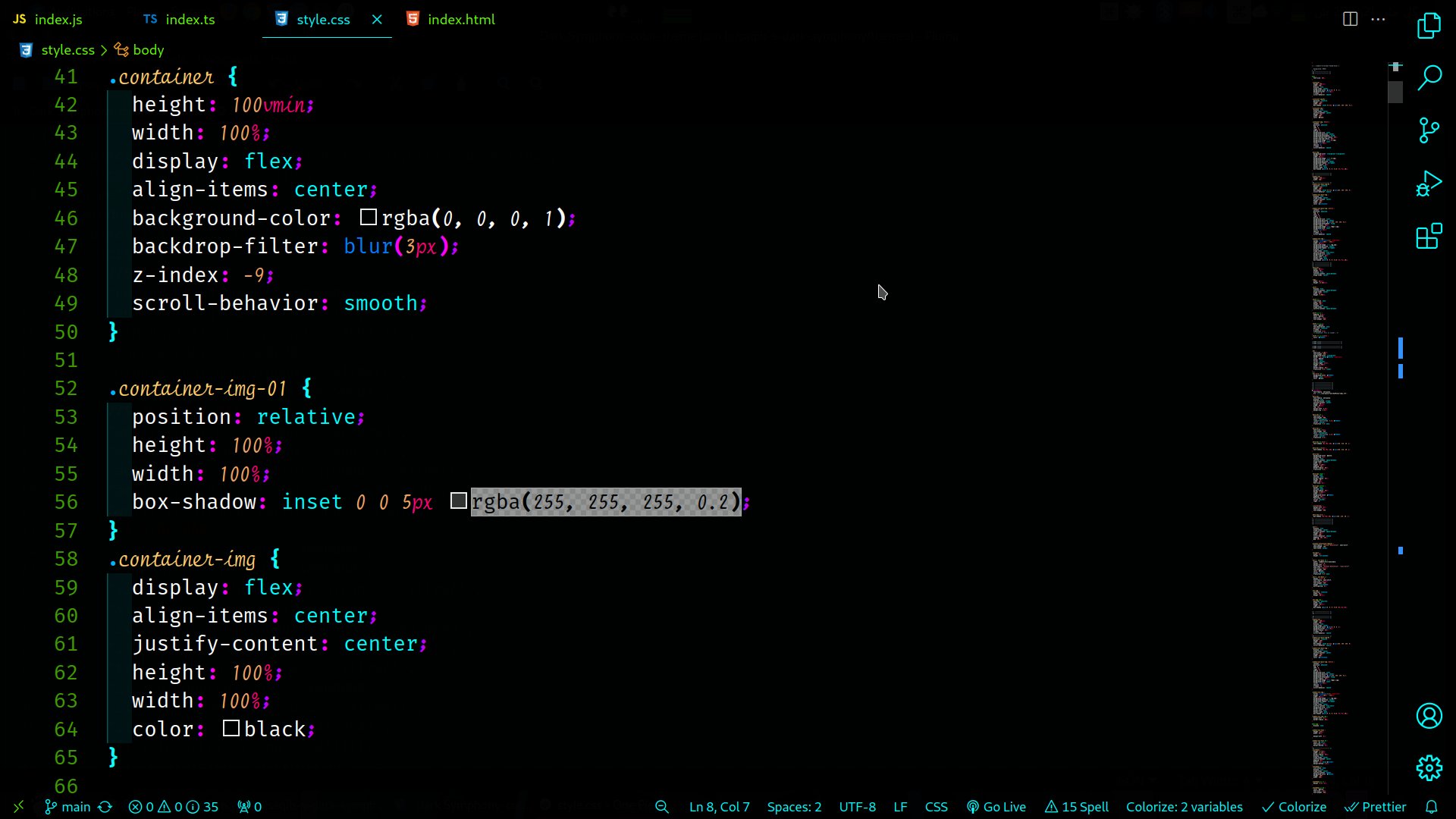
Task: Open the notifications bell icon
Action: click(x=1431, y=807)
